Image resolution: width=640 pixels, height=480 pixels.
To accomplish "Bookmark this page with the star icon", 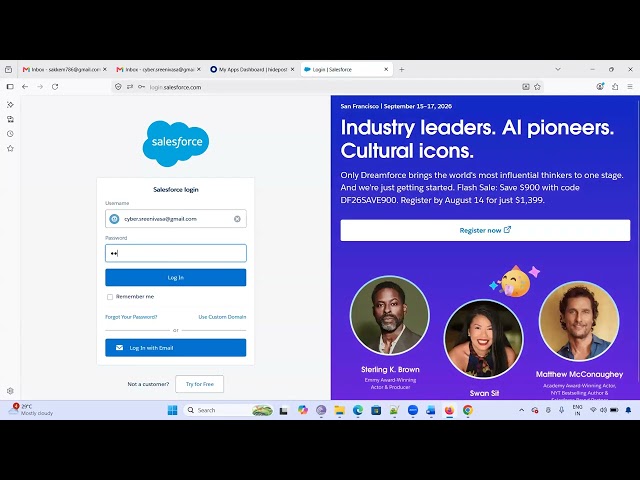I will coord(537,87).
